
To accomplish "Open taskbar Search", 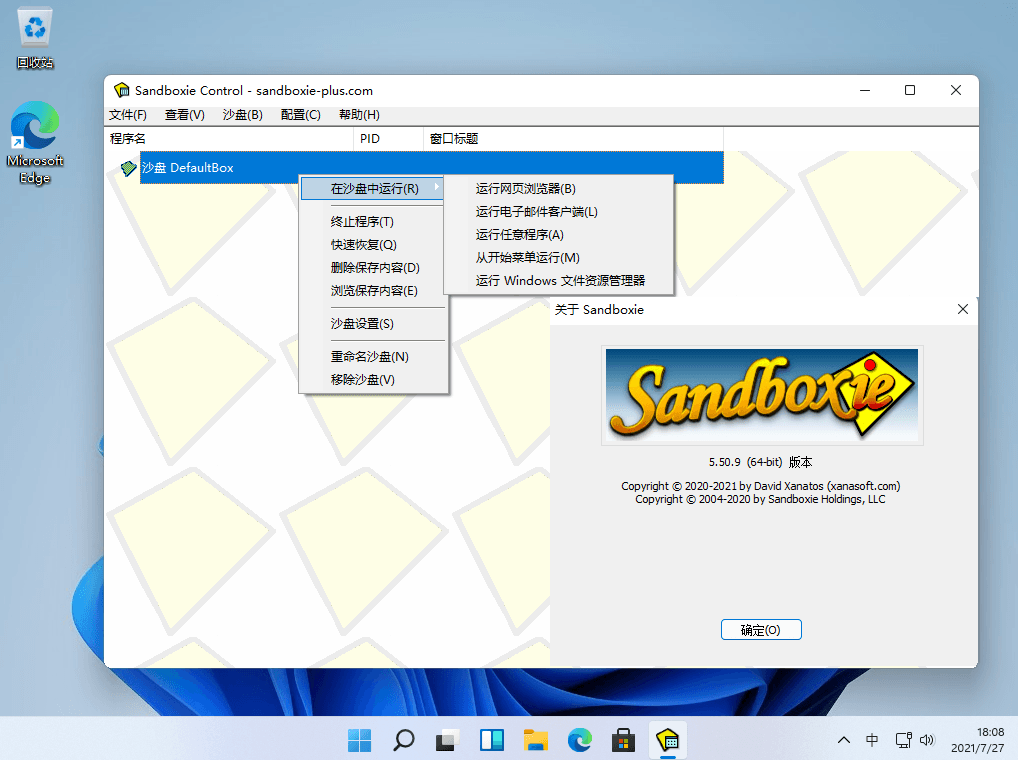I will point(403,740).
